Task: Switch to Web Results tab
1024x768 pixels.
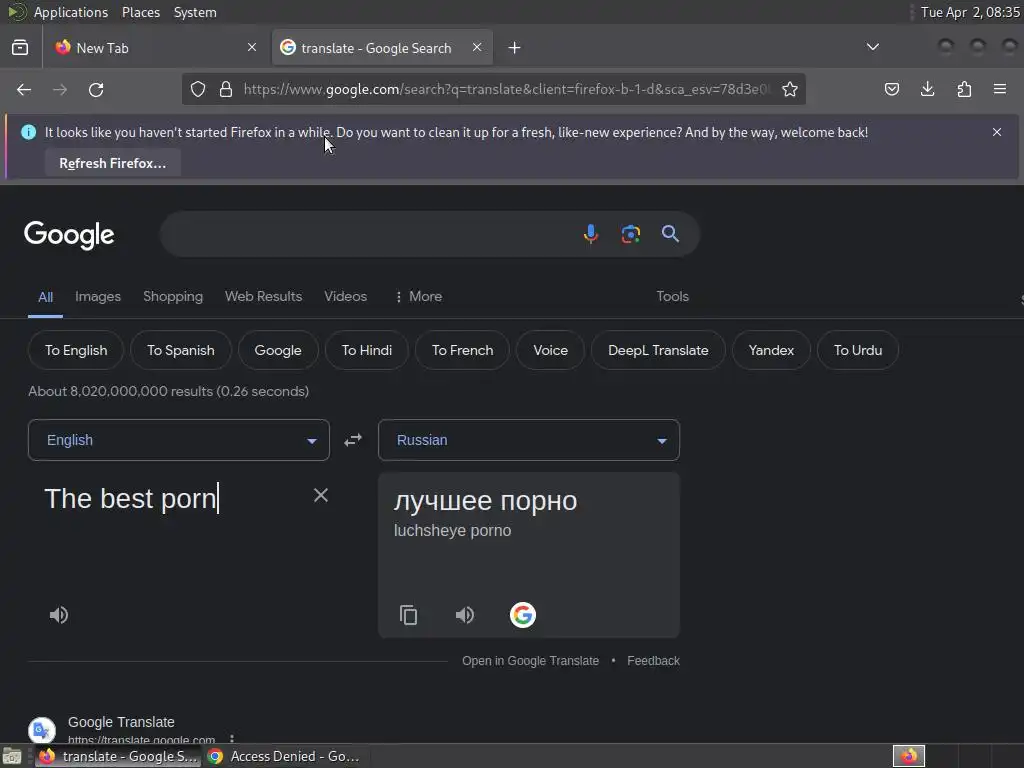Action: (263, 296)
